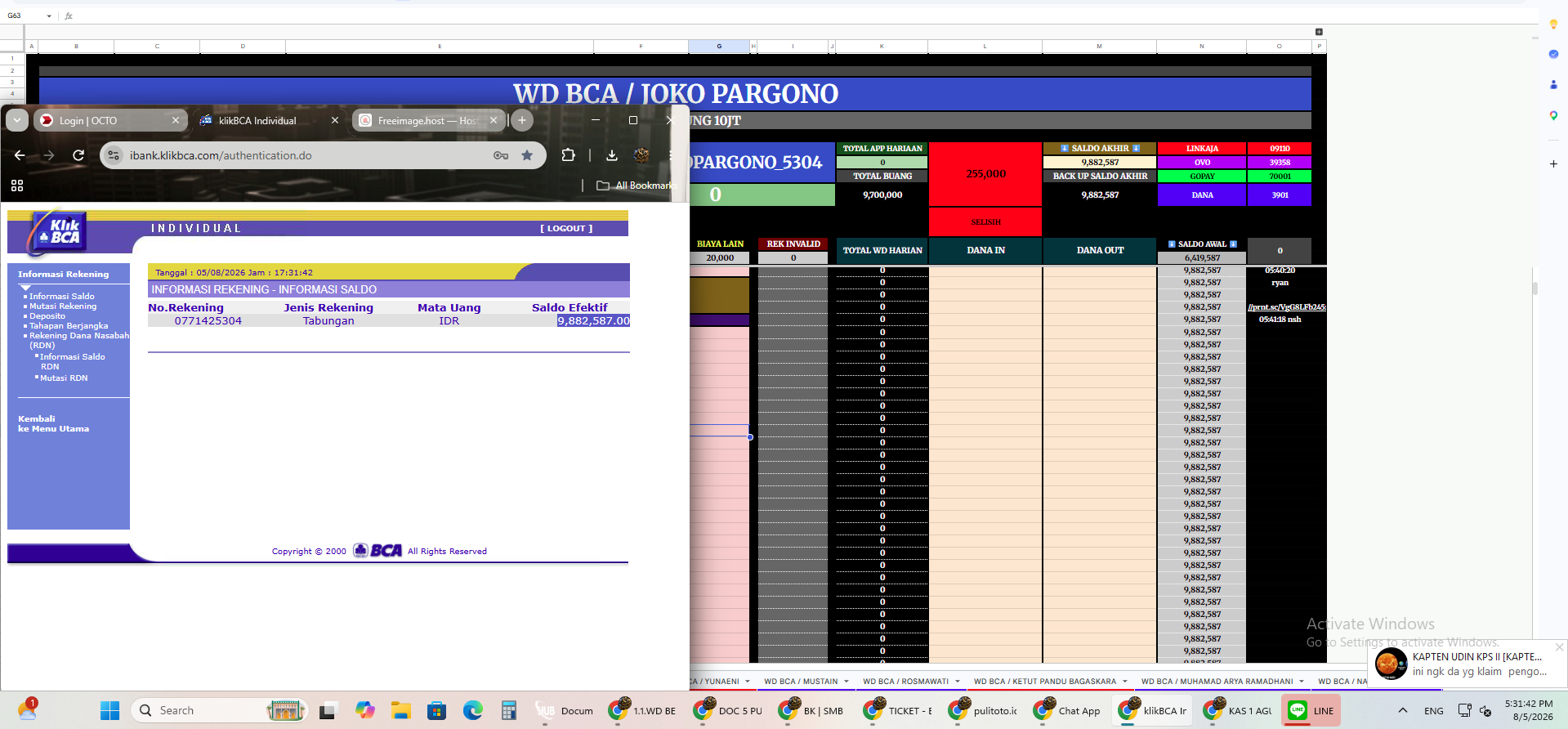Open the Chrome downloads icon
The width and height of the screenshot is (1568, 729).
(612, 155)
